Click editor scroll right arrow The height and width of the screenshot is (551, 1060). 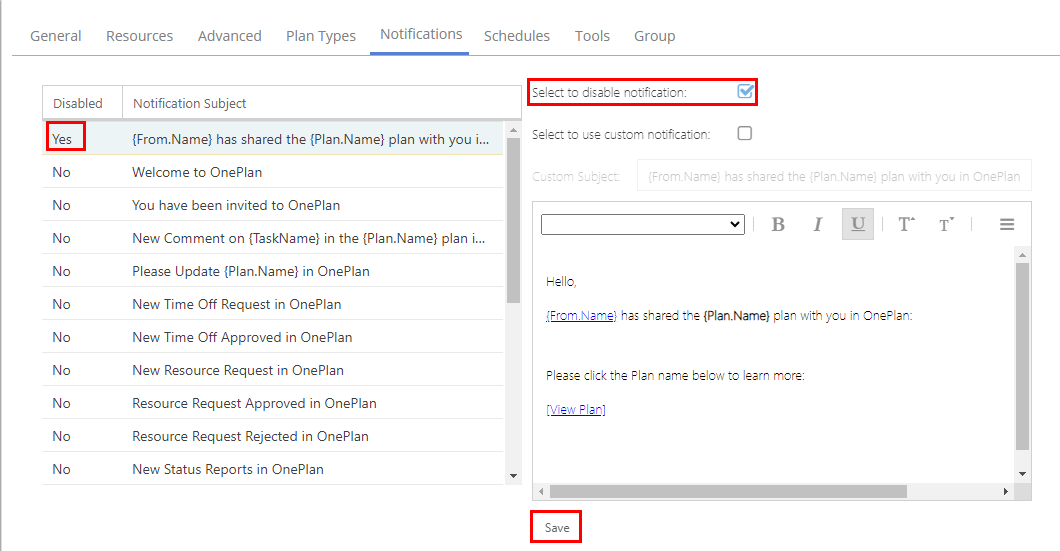click(1006, 492)
